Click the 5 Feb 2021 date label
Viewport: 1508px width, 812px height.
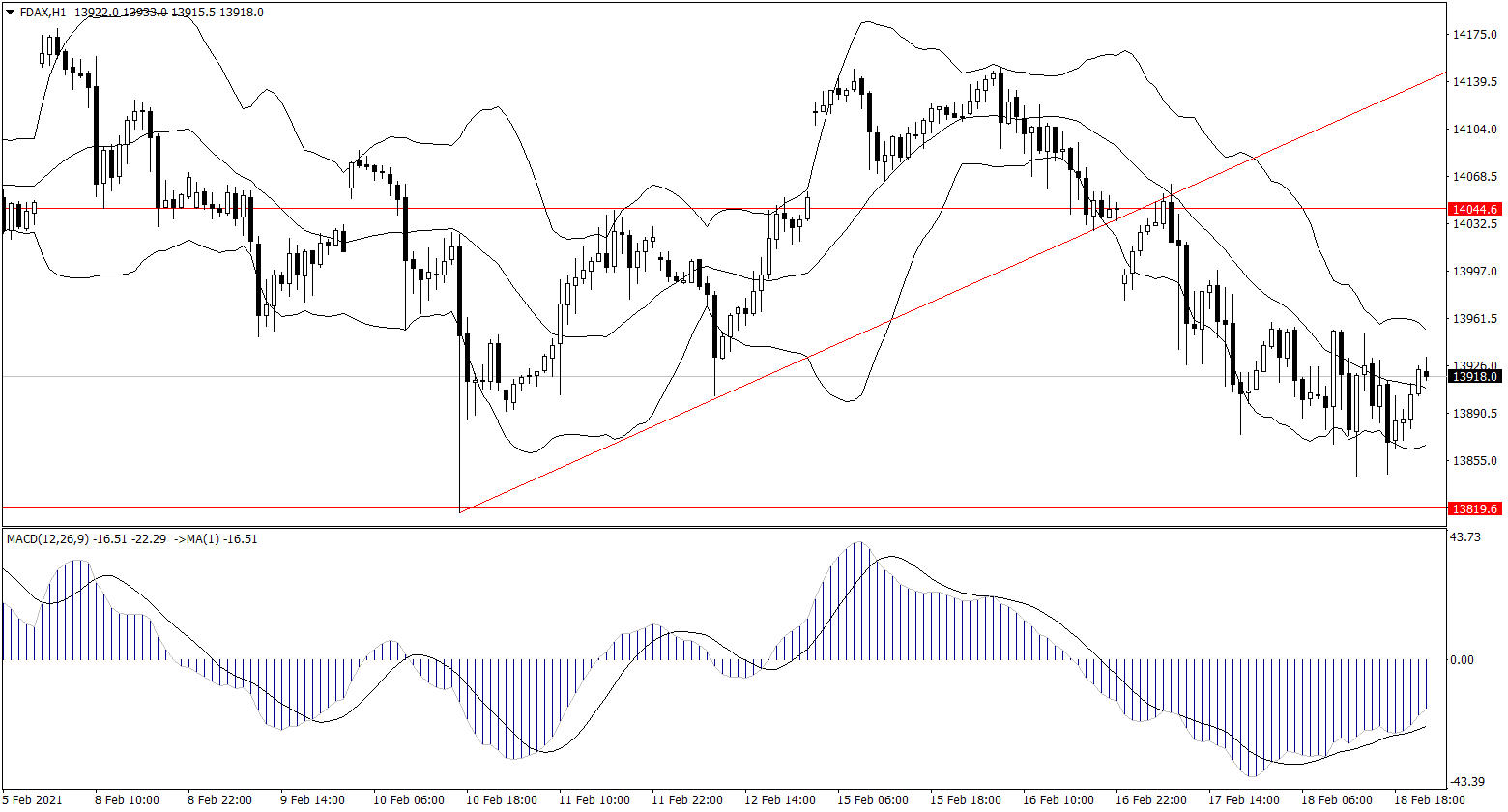[33, 800]
